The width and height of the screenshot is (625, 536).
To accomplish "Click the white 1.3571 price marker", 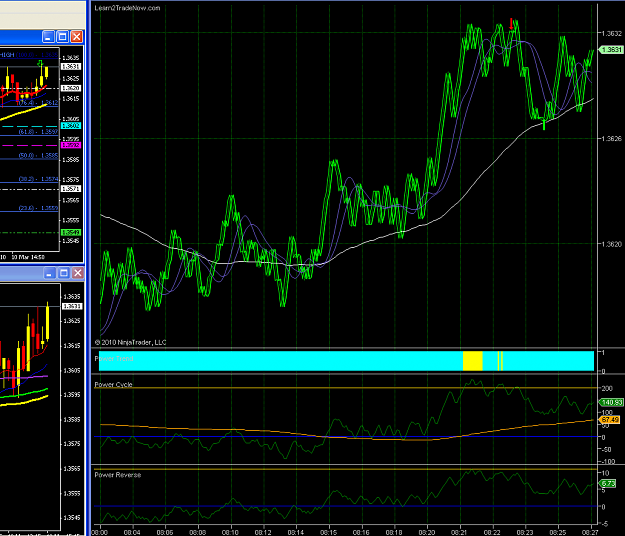I will click(71, 188).
